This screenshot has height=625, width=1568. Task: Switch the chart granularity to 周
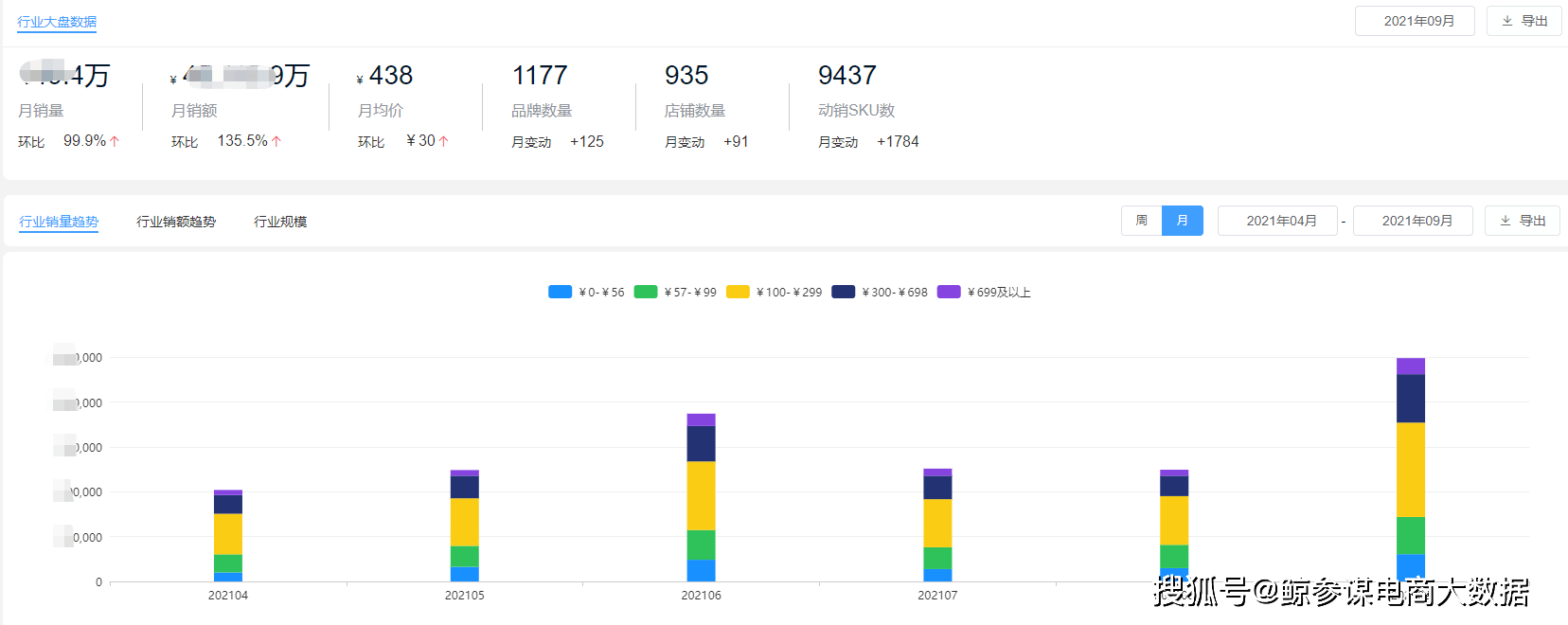point(1142,221)
